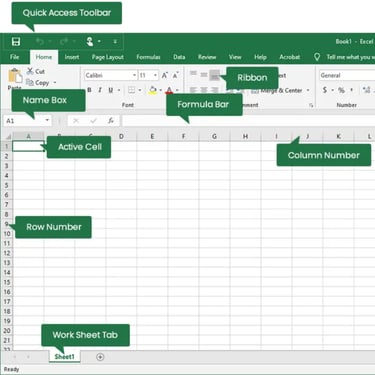This screenshot has height=375, width=375.
Task: Apply the yellow Fill Color bucket
Action: point(153,90)
